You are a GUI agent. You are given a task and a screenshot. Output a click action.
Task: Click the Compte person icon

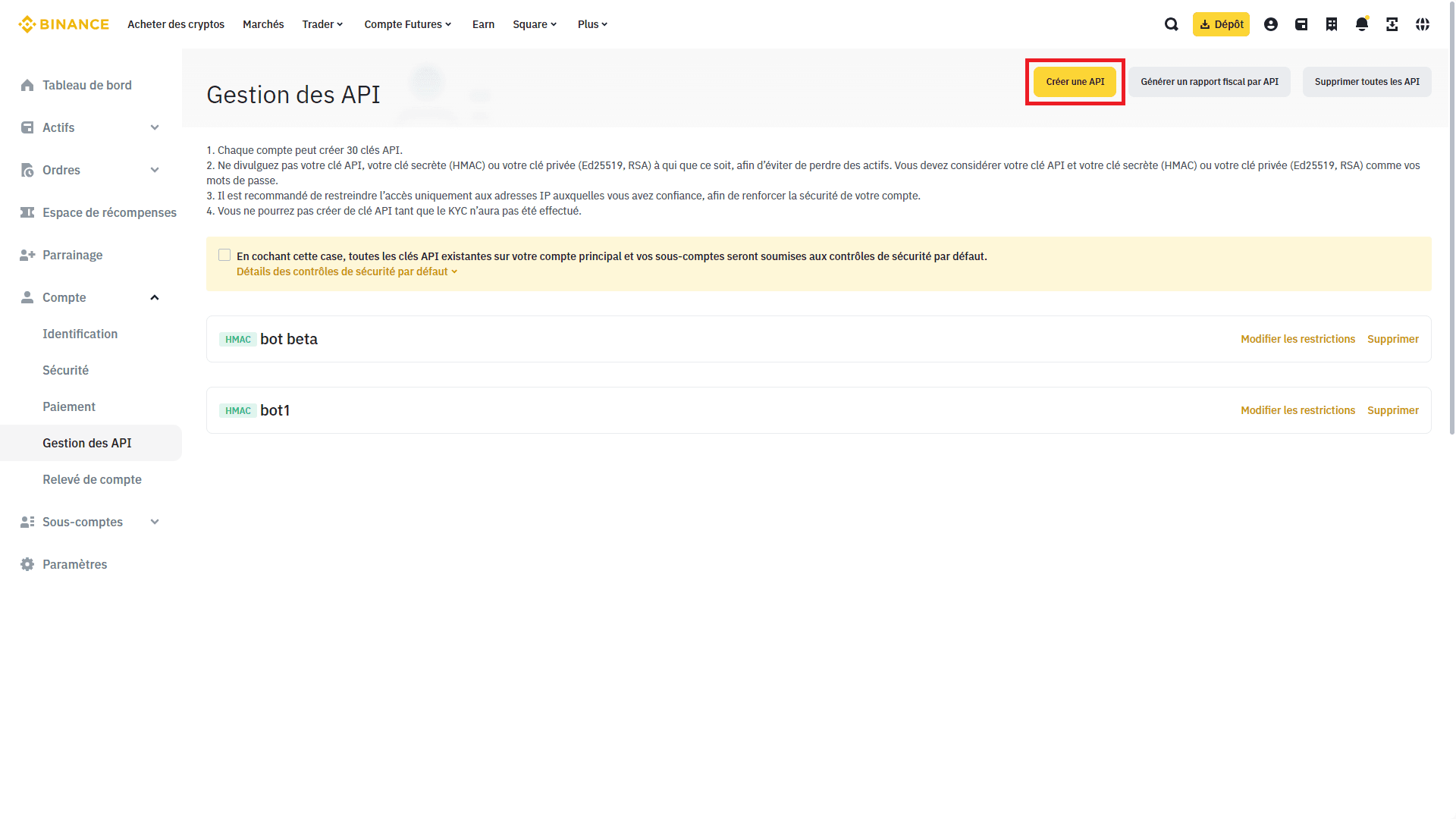(x=27, y=297)
